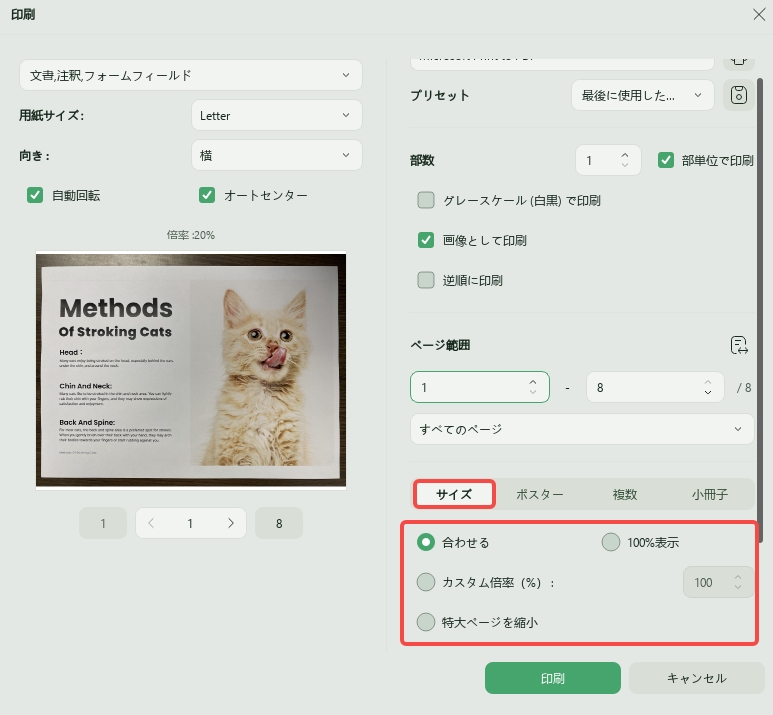Click the 倍率 :20% label

pos(191,235)
